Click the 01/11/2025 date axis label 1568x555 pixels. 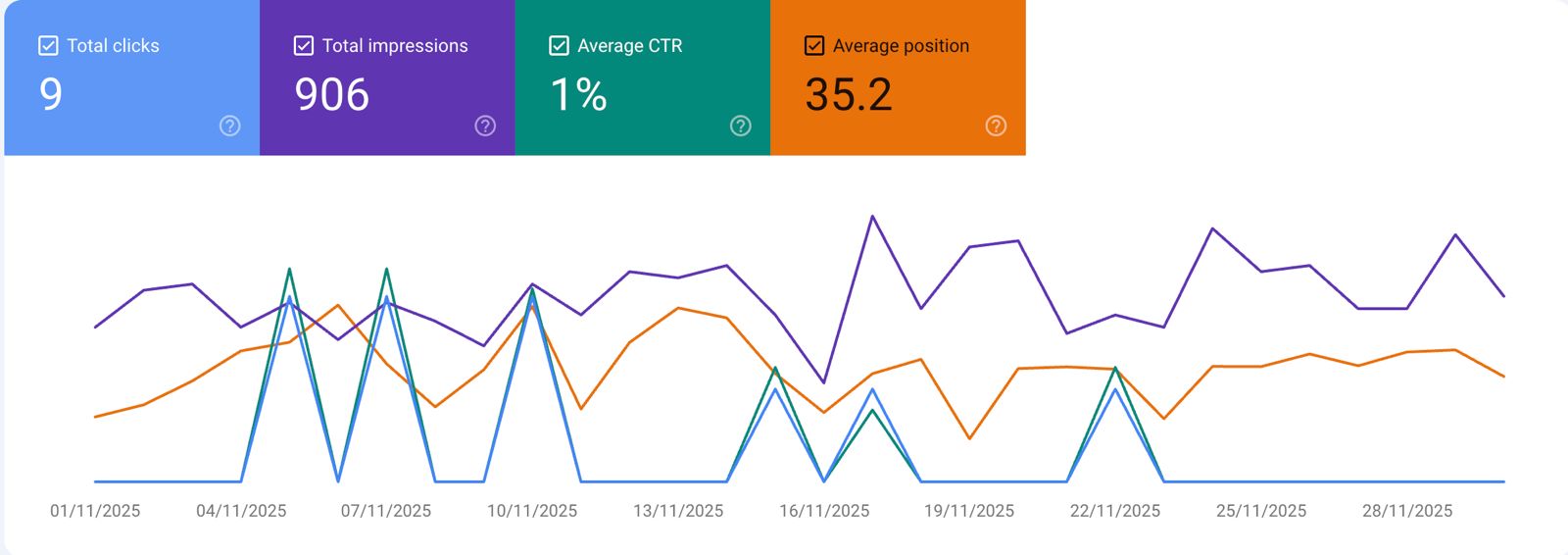pyautogui.click(x=95, y=511)
